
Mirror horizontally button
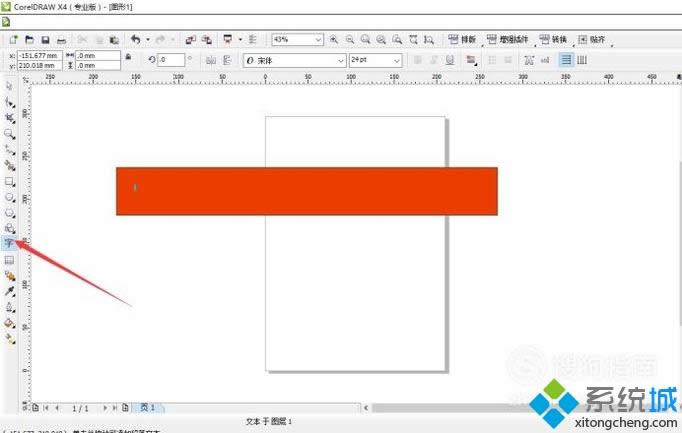tap(211, 60)
